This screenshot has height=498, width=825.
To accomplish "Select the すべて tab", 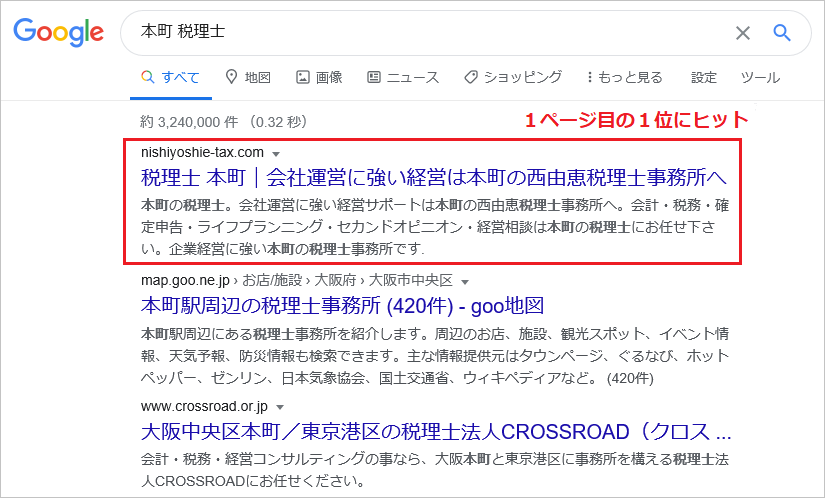I will tap(170, 78).
